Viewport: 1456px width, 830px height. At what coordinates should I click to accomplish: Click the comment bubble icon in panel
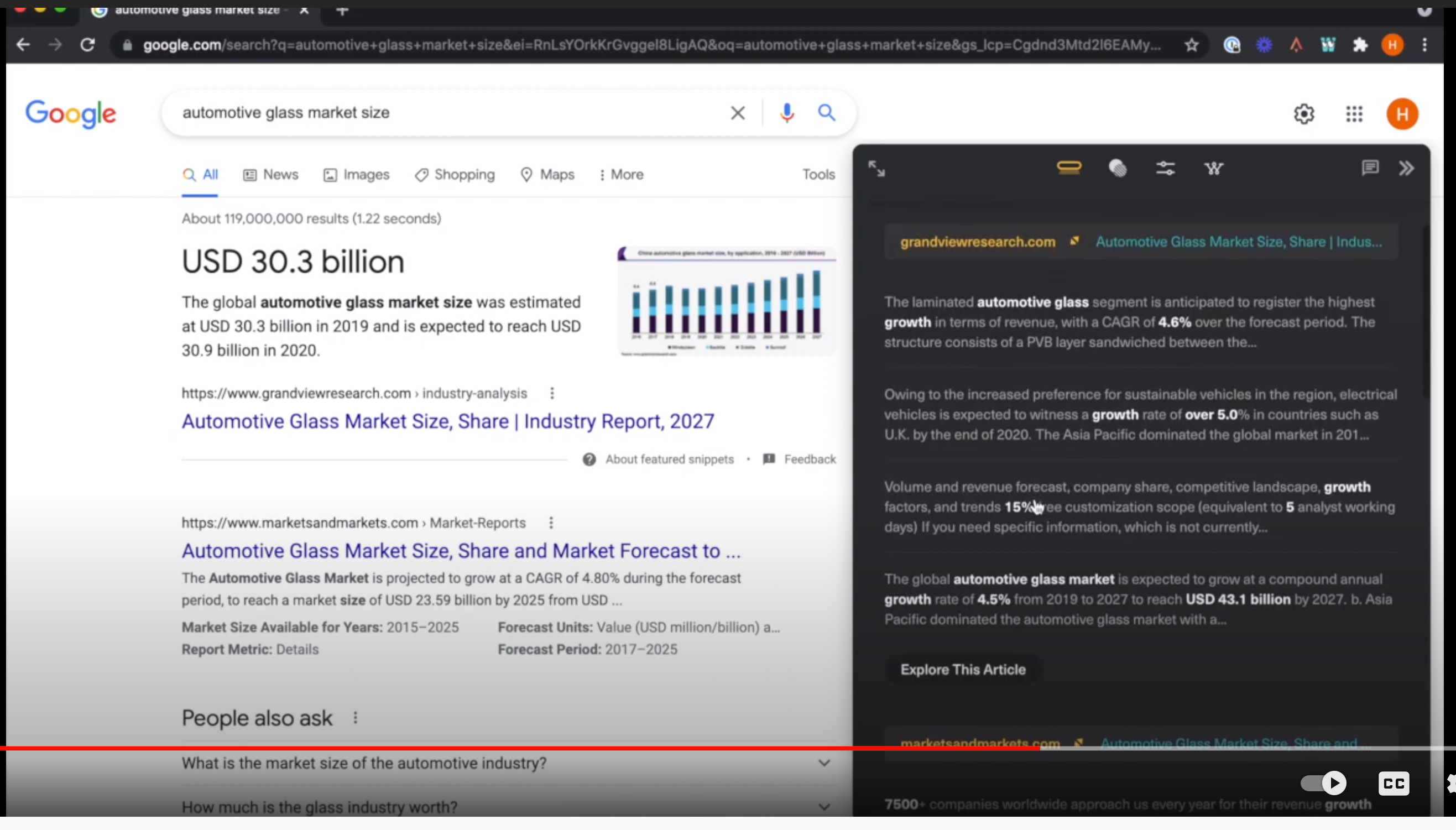[1370, 168]
